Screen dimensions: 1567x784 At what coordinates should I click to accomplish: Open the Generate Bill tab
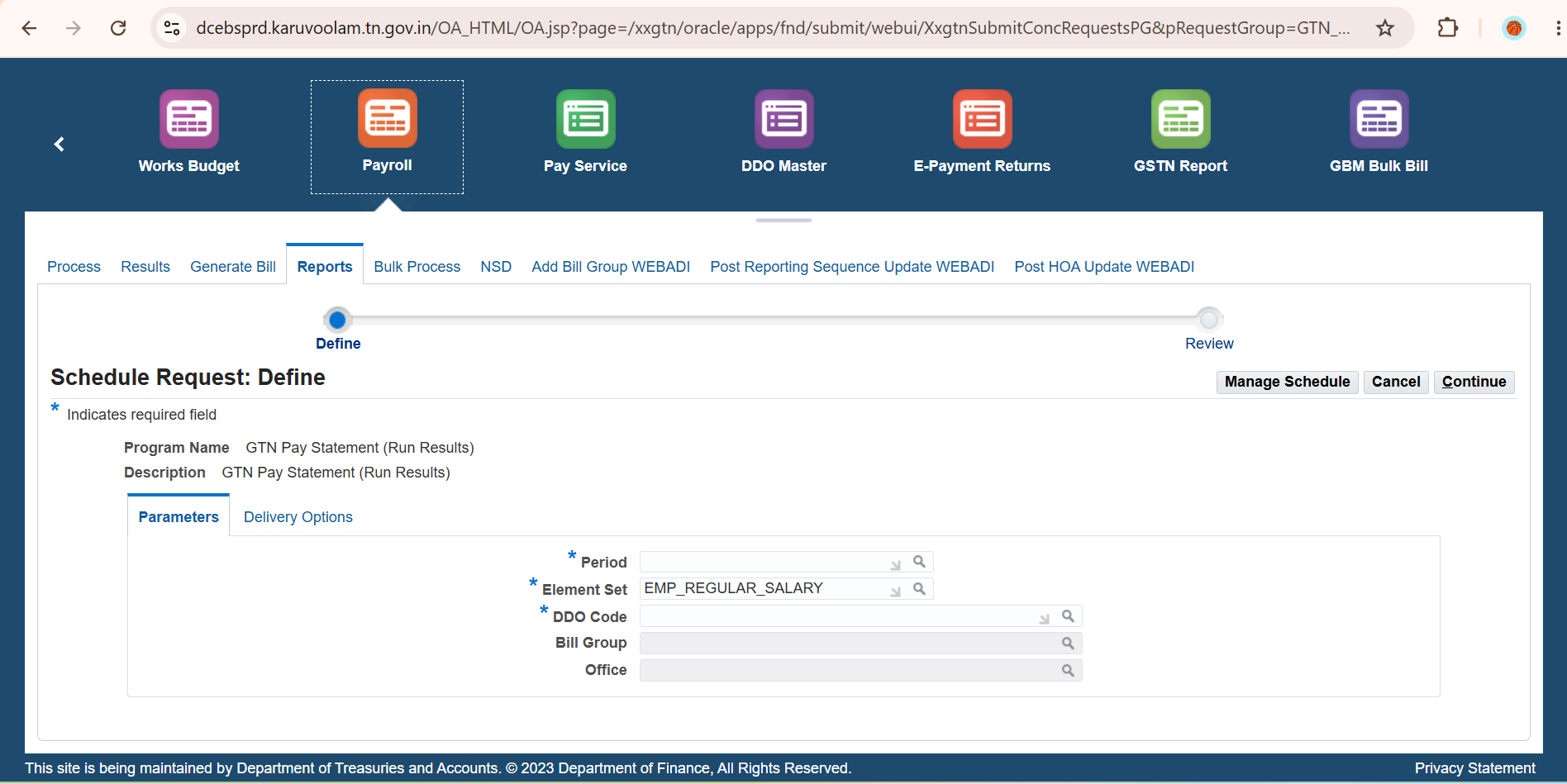[x=233, y=267]
